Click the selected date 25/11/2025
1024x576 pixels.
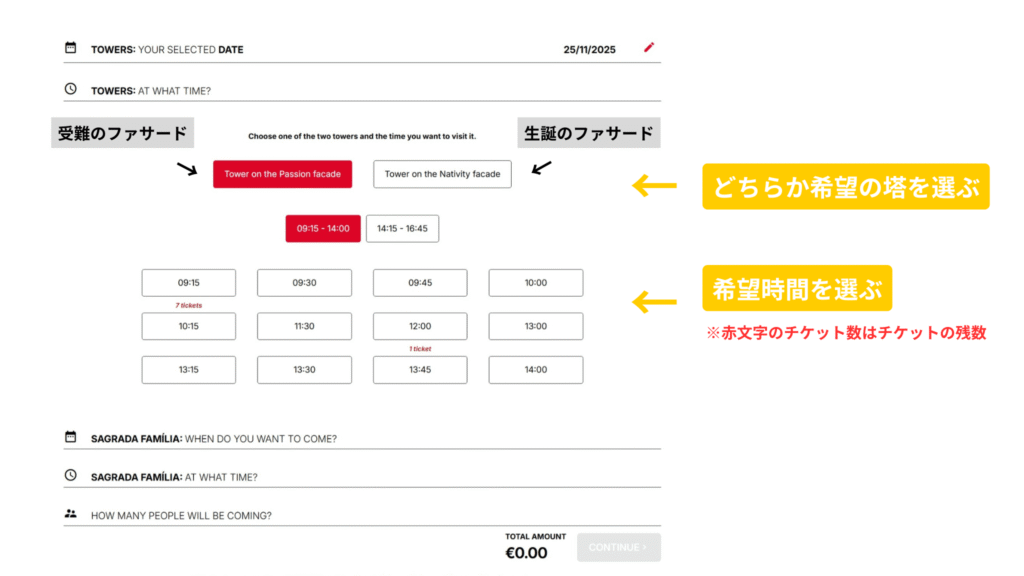click(x=589, y=49)
